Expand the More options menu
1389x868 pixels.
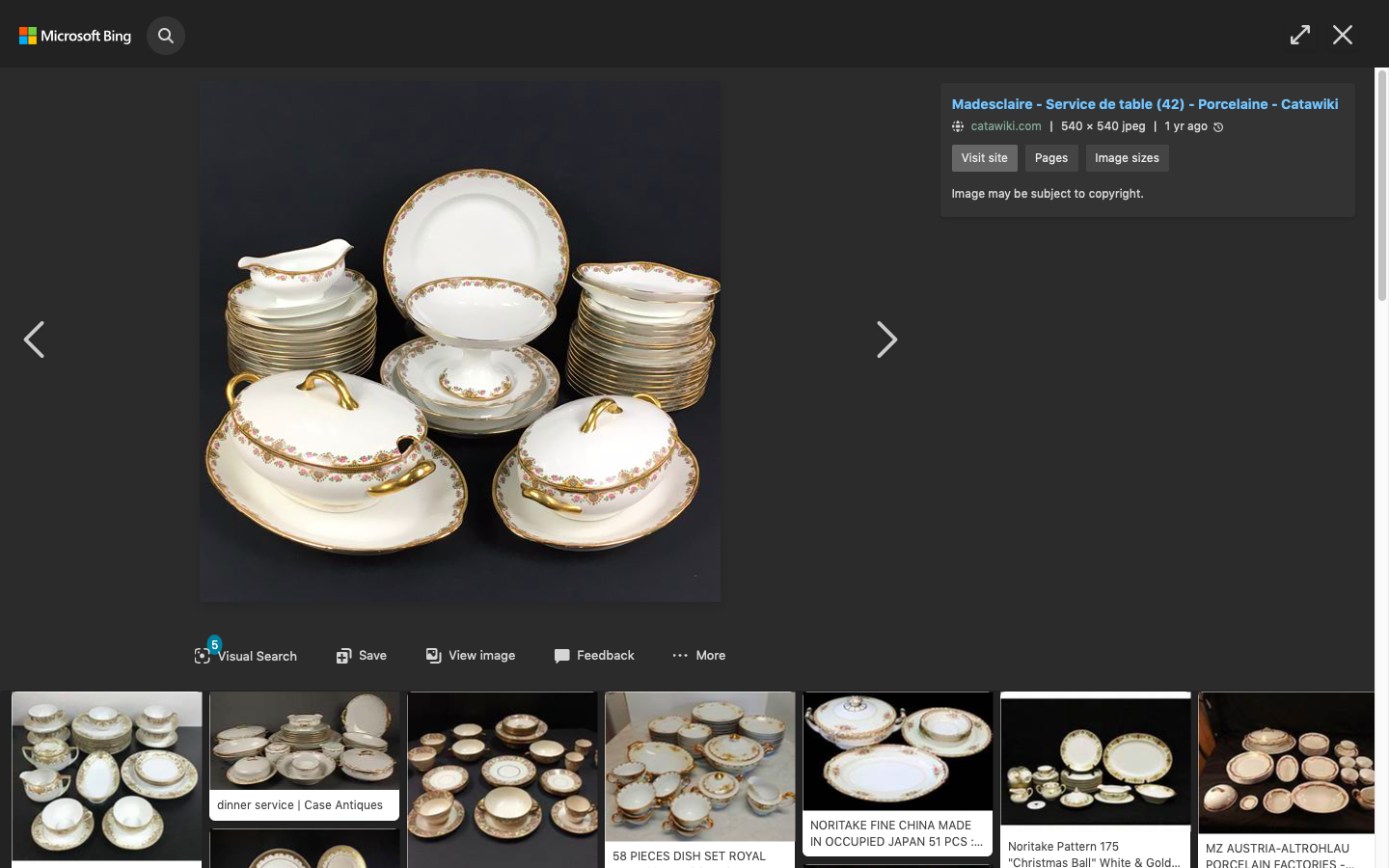[x=699, y=656]
